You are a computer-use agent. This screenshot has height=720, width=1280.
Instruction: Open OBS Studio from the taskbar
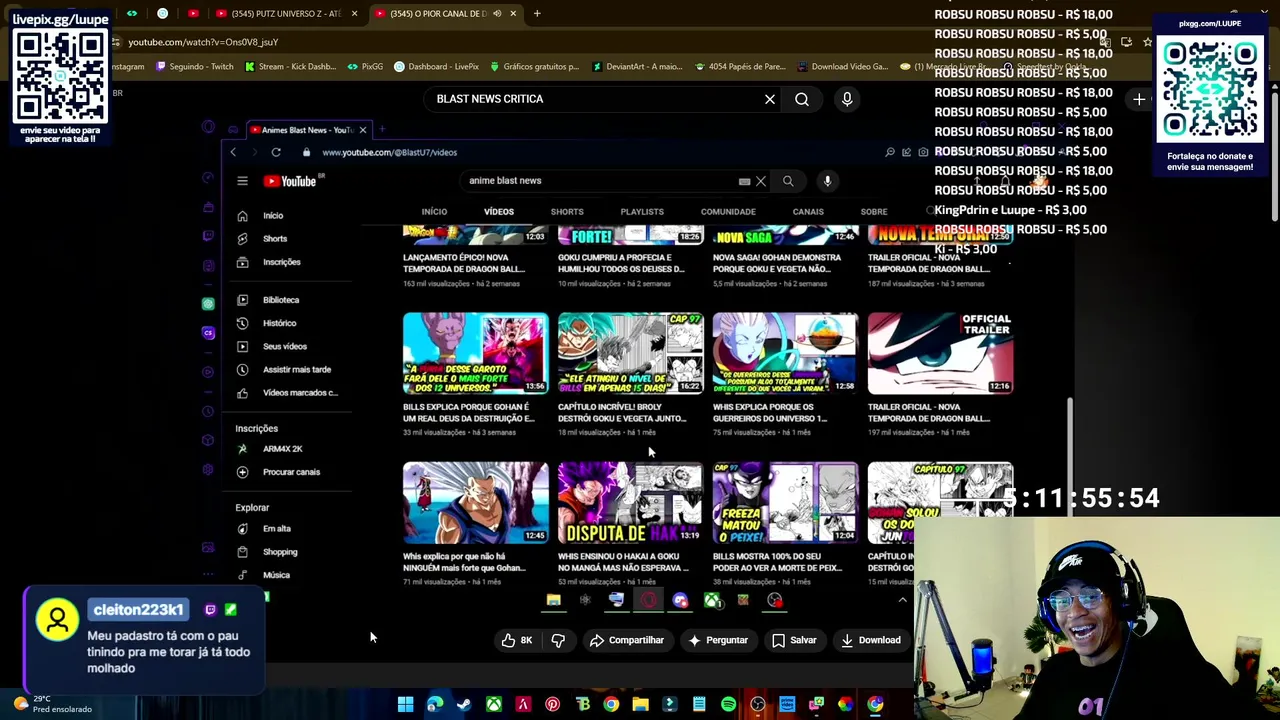tap(758, 704)
